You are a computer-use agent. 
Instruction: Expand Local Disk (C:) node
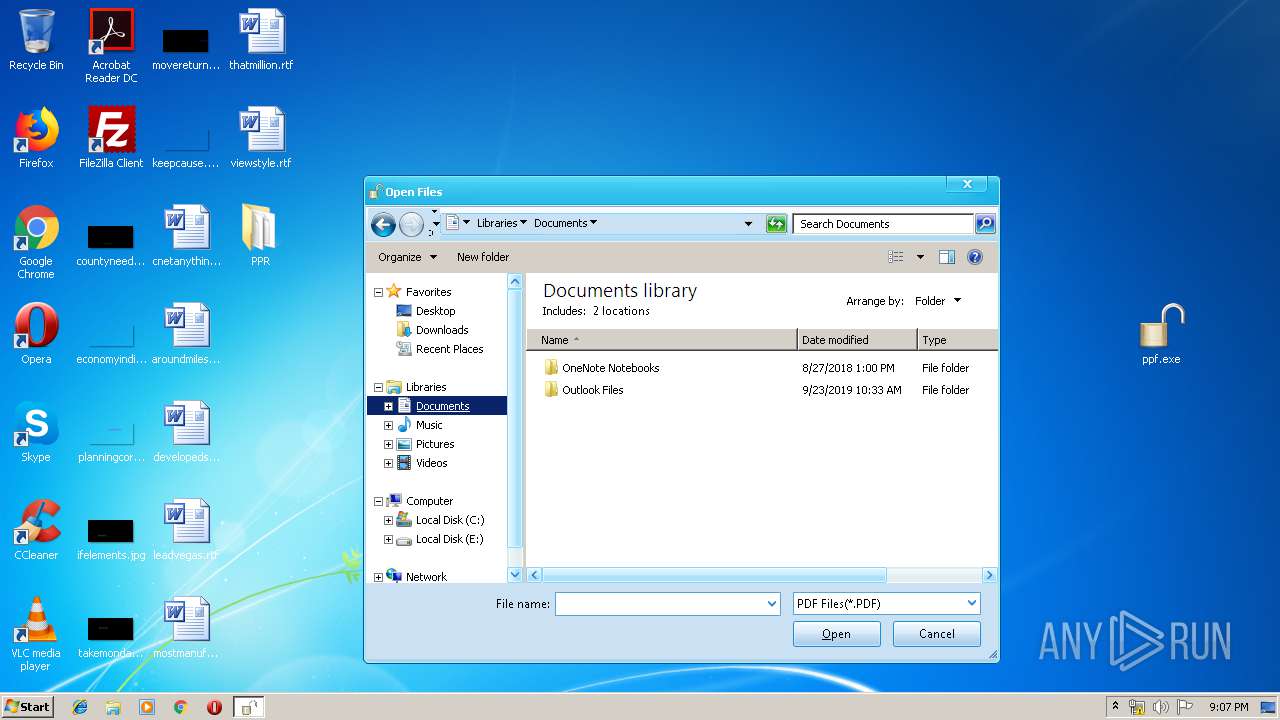click(389, 520)
